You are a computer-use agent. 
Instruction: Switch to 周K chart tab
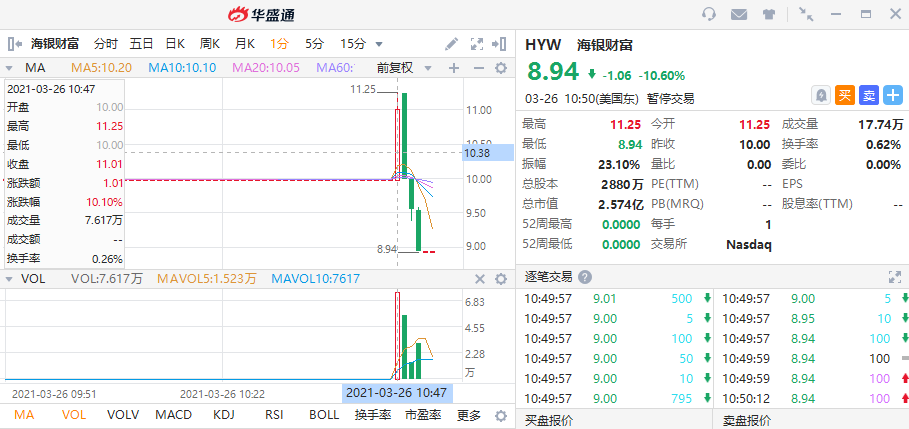(x=210, y=43)
